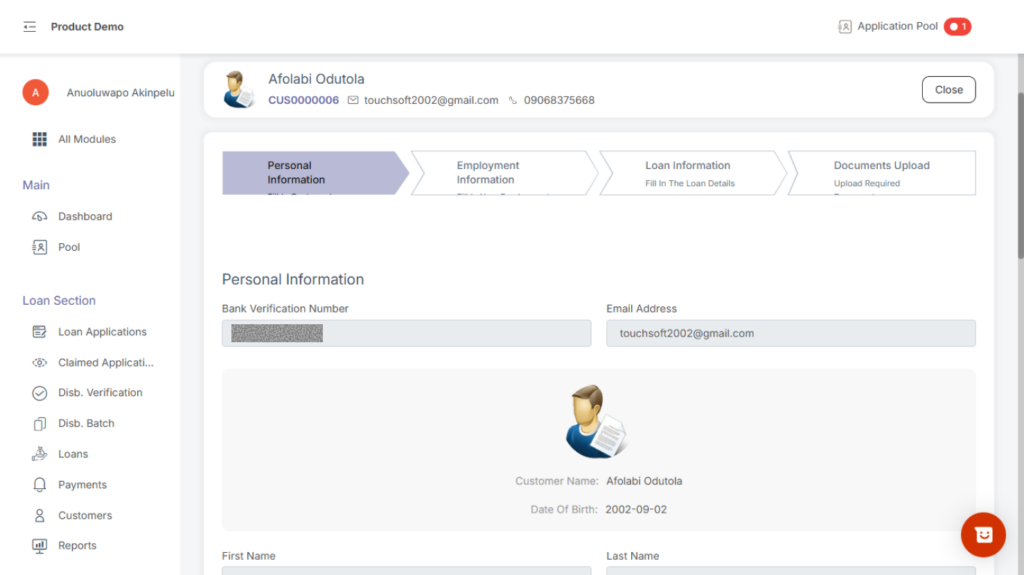Click the Pool sidebar icon
Viewport: 1024px width, 575px height.
click(x=40, y=247)
